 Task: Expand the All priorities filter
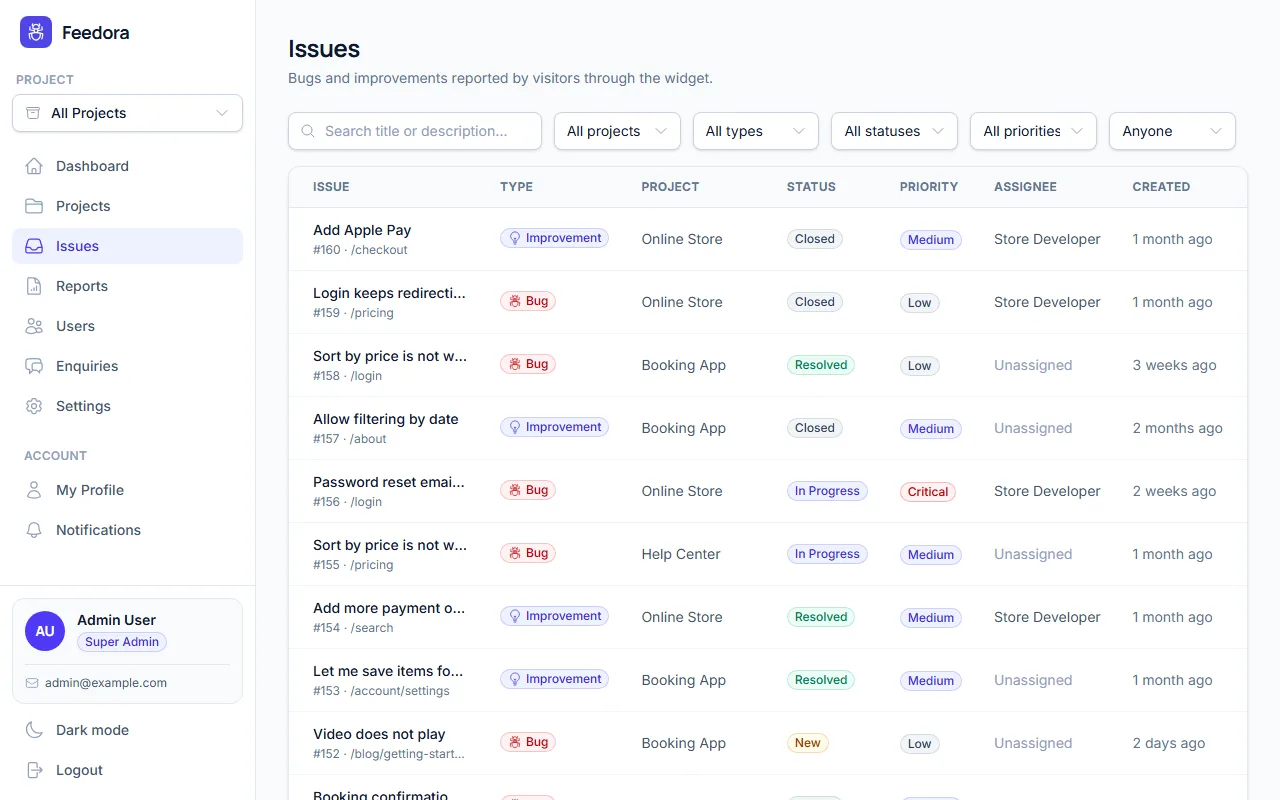1033,131
